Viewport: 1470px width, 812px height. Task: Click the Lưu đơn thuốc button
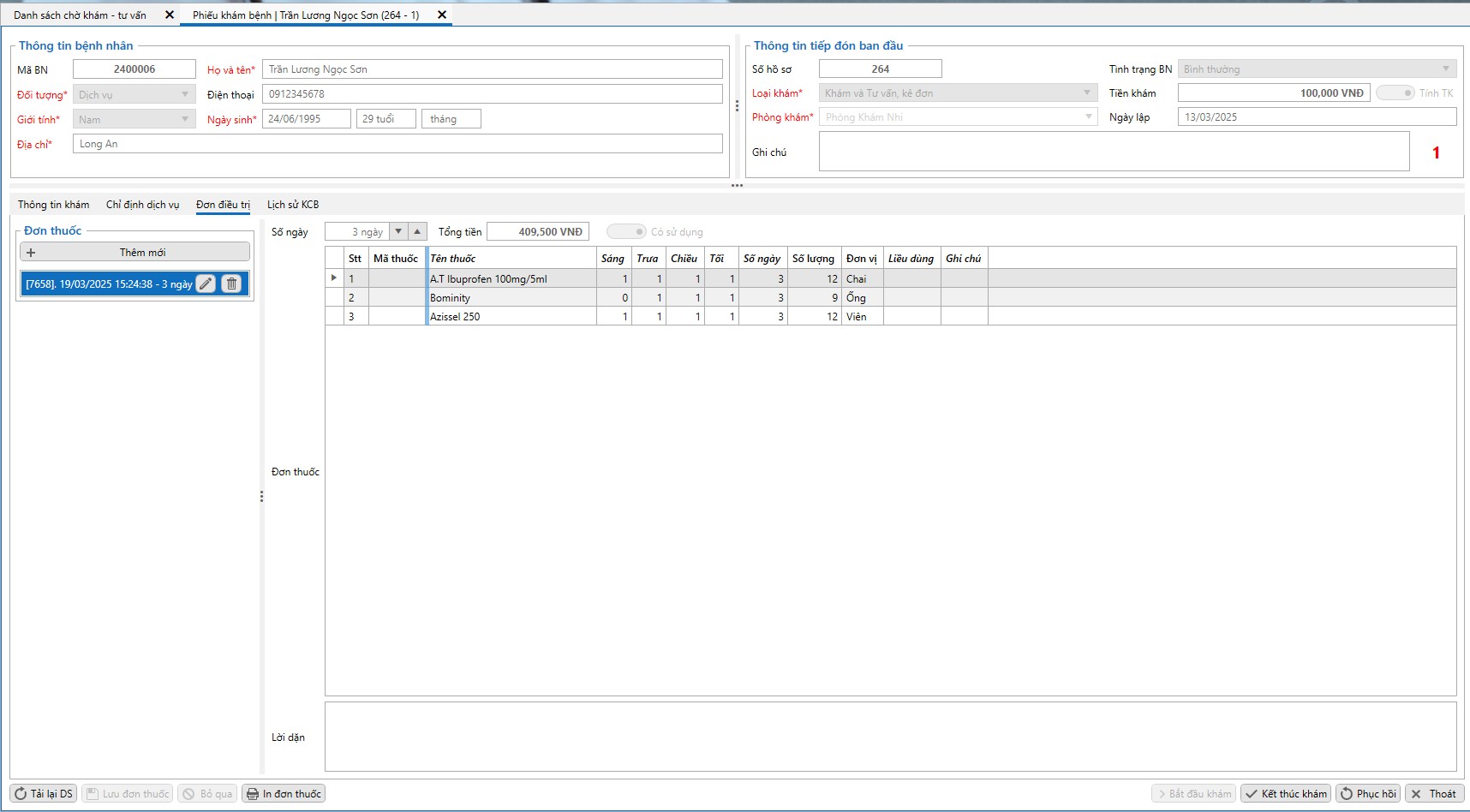tap(127, 793)
